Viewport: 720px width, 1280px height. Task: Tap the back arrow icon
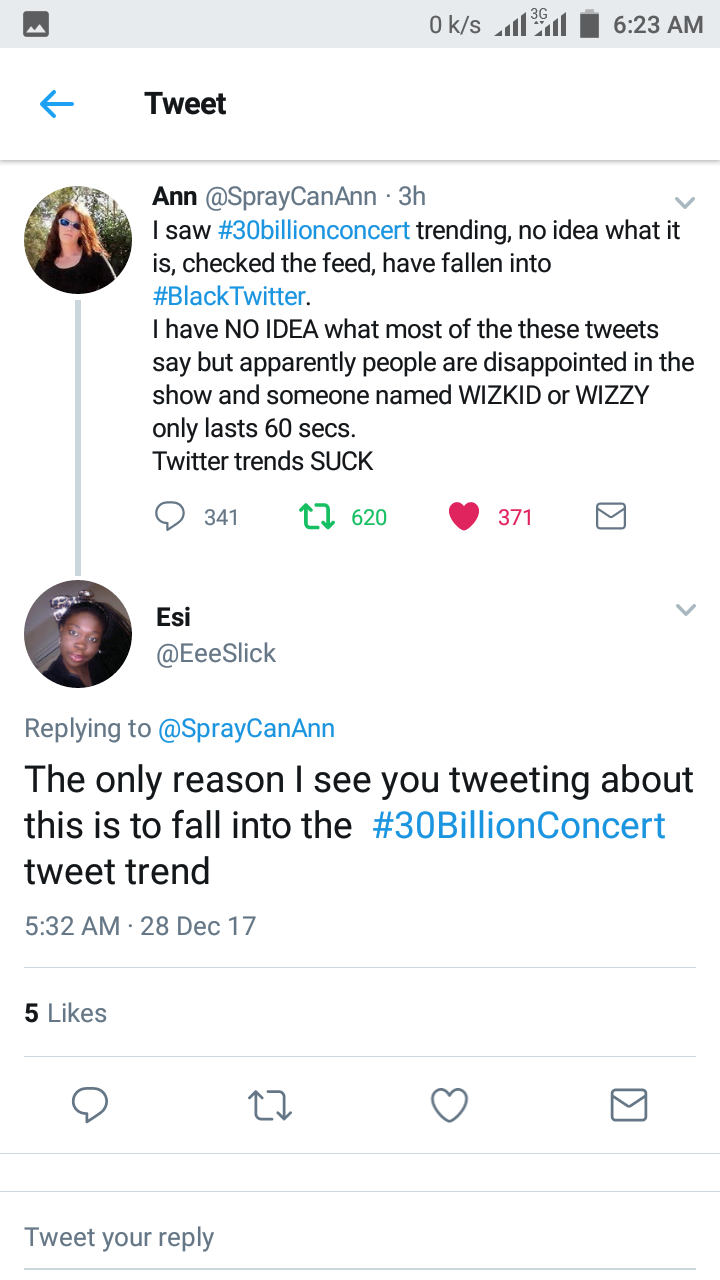tap(57, 104)
